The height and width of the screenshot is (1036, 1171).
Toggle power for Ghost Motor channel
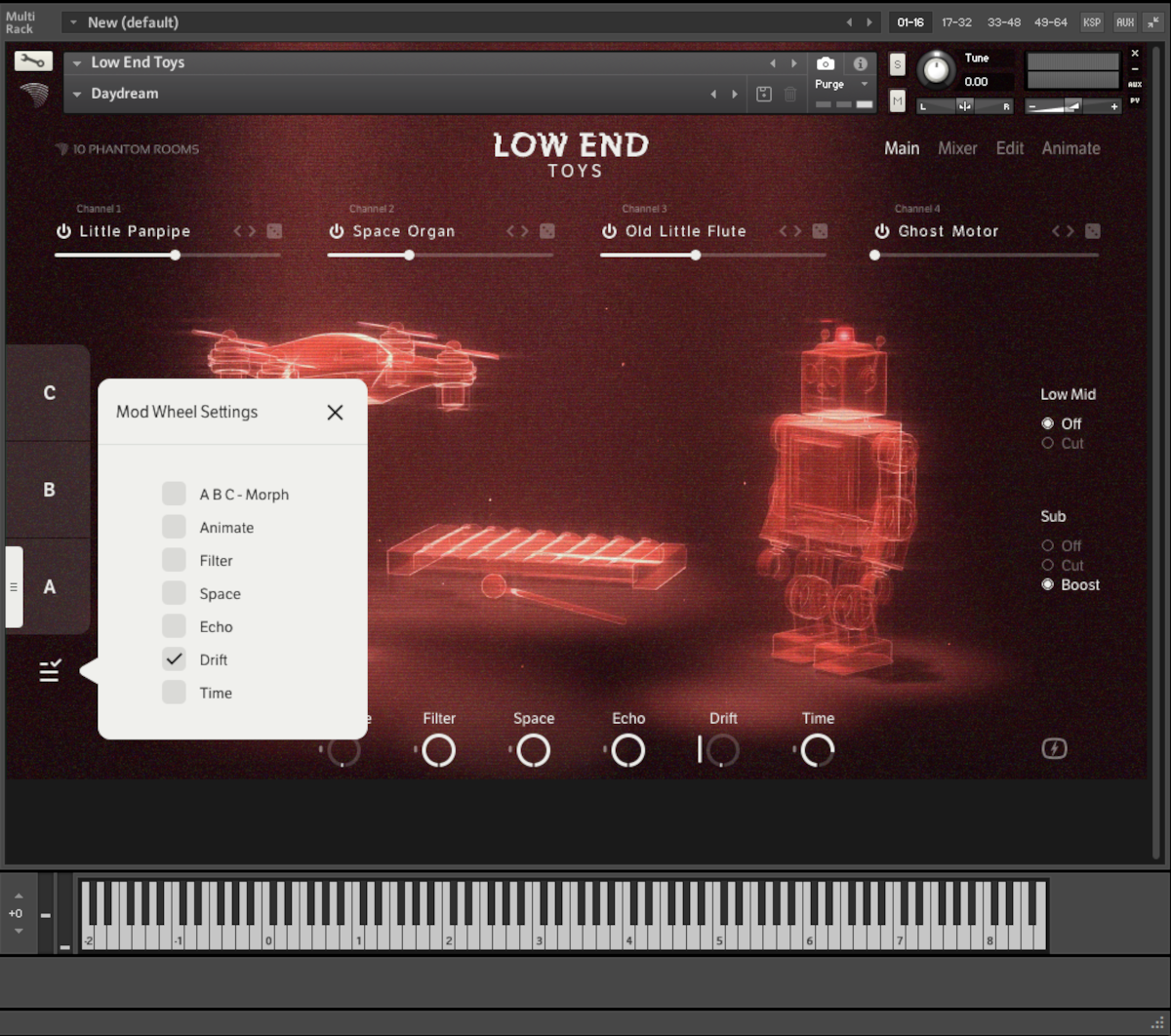[x=882, y=231]
